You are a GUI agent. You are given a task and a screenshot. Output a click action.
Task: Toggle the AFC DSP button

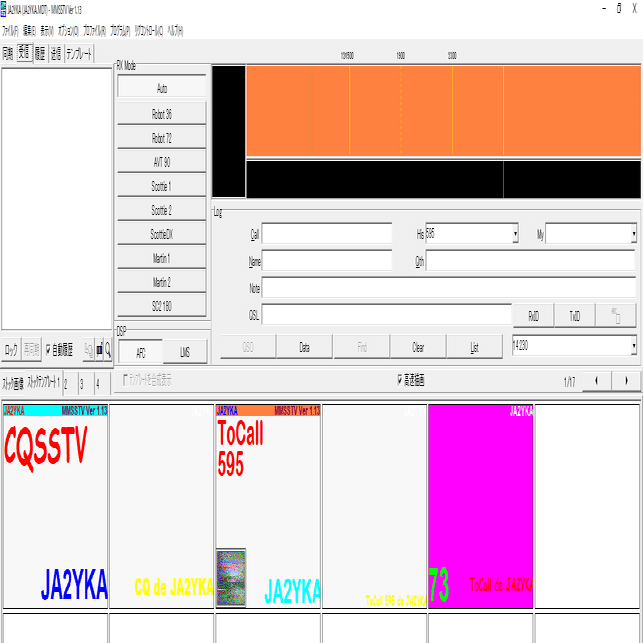(141, 352)
